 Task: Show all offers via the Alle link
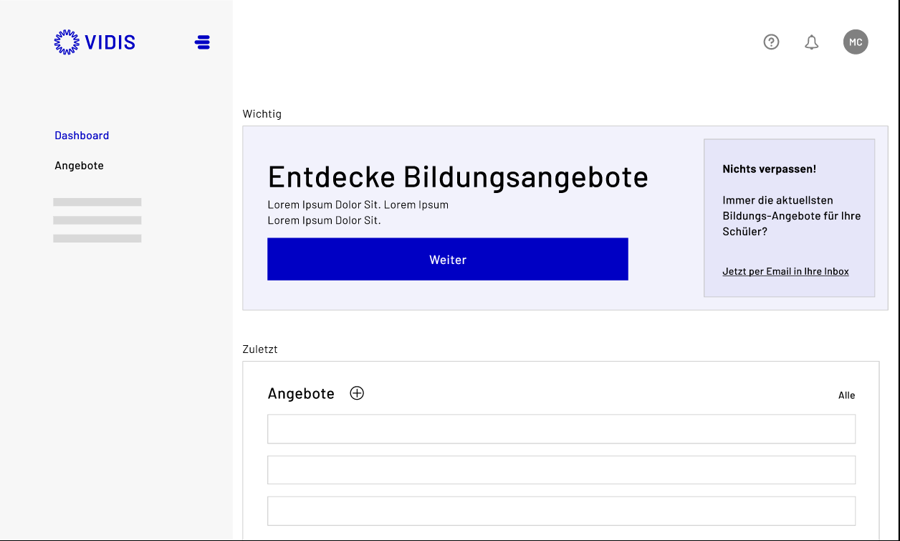click(846, 395)
